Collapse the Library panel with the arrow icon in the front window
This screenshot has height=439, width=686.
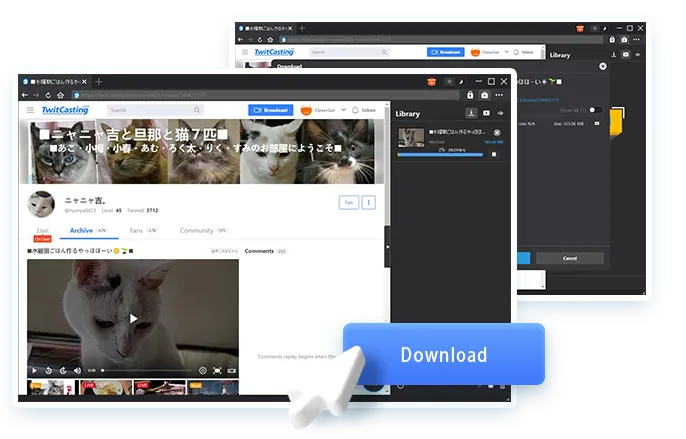coord(501,113)
